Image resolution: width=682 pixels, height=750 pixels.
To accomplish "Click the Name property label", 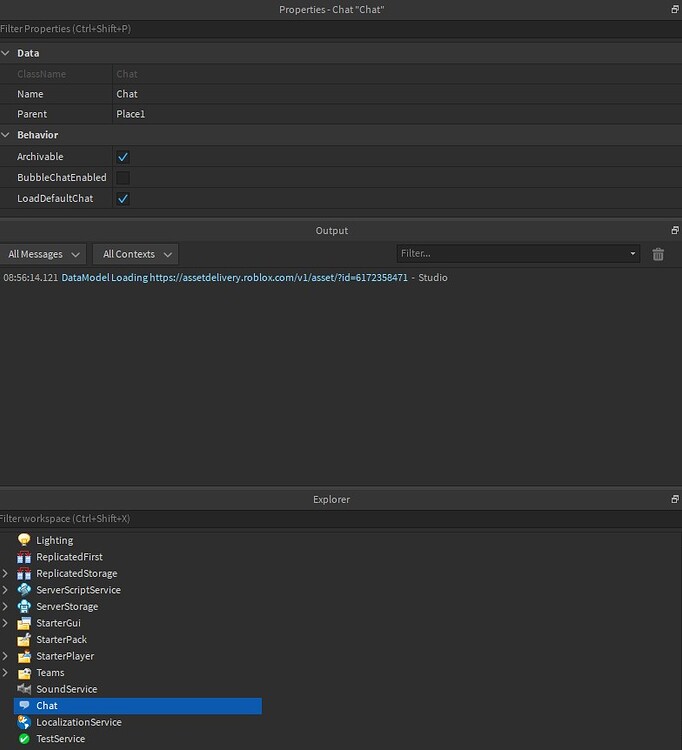I will pyautogui.click(x=30, y=94).
